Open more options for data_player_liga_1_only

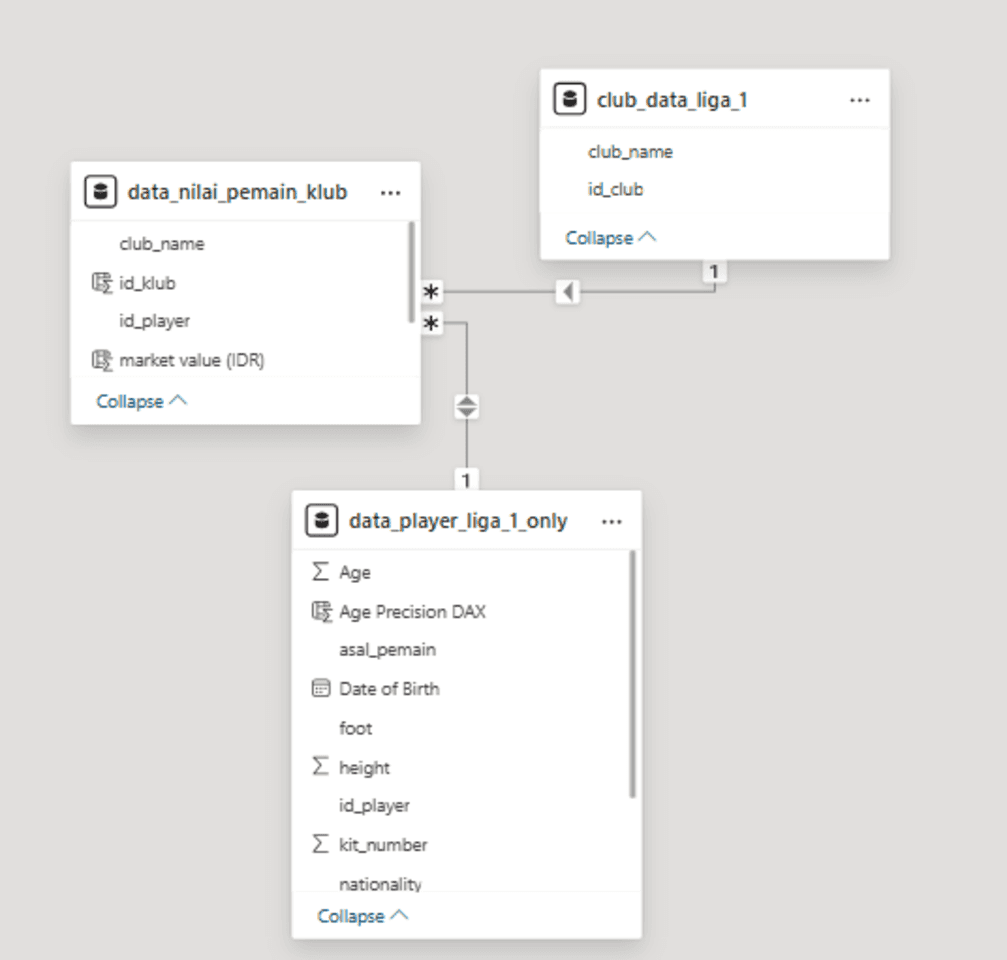click(x=611, y=521)
